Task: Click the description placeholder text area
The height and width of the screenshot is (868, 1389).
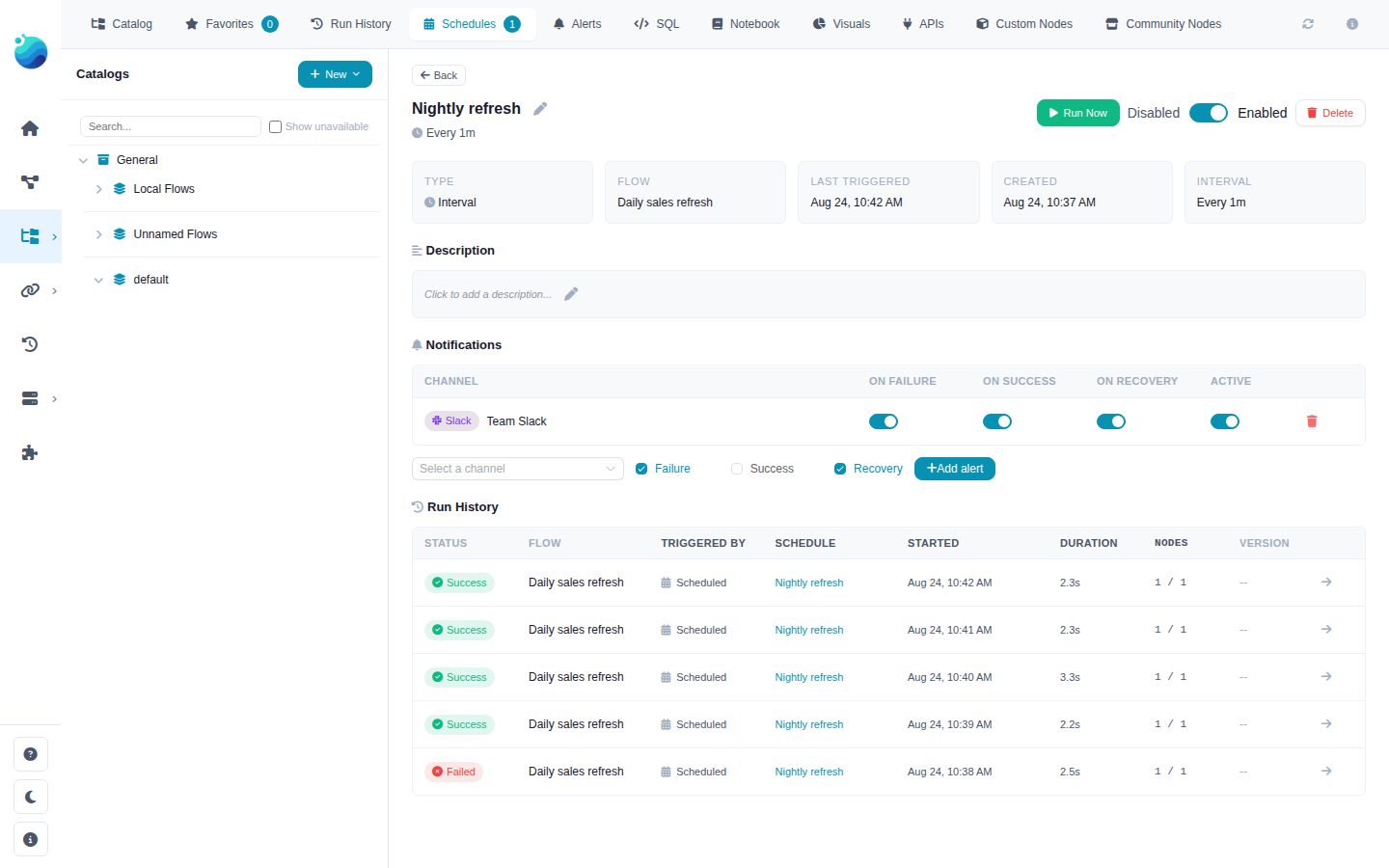Action: 488,294
